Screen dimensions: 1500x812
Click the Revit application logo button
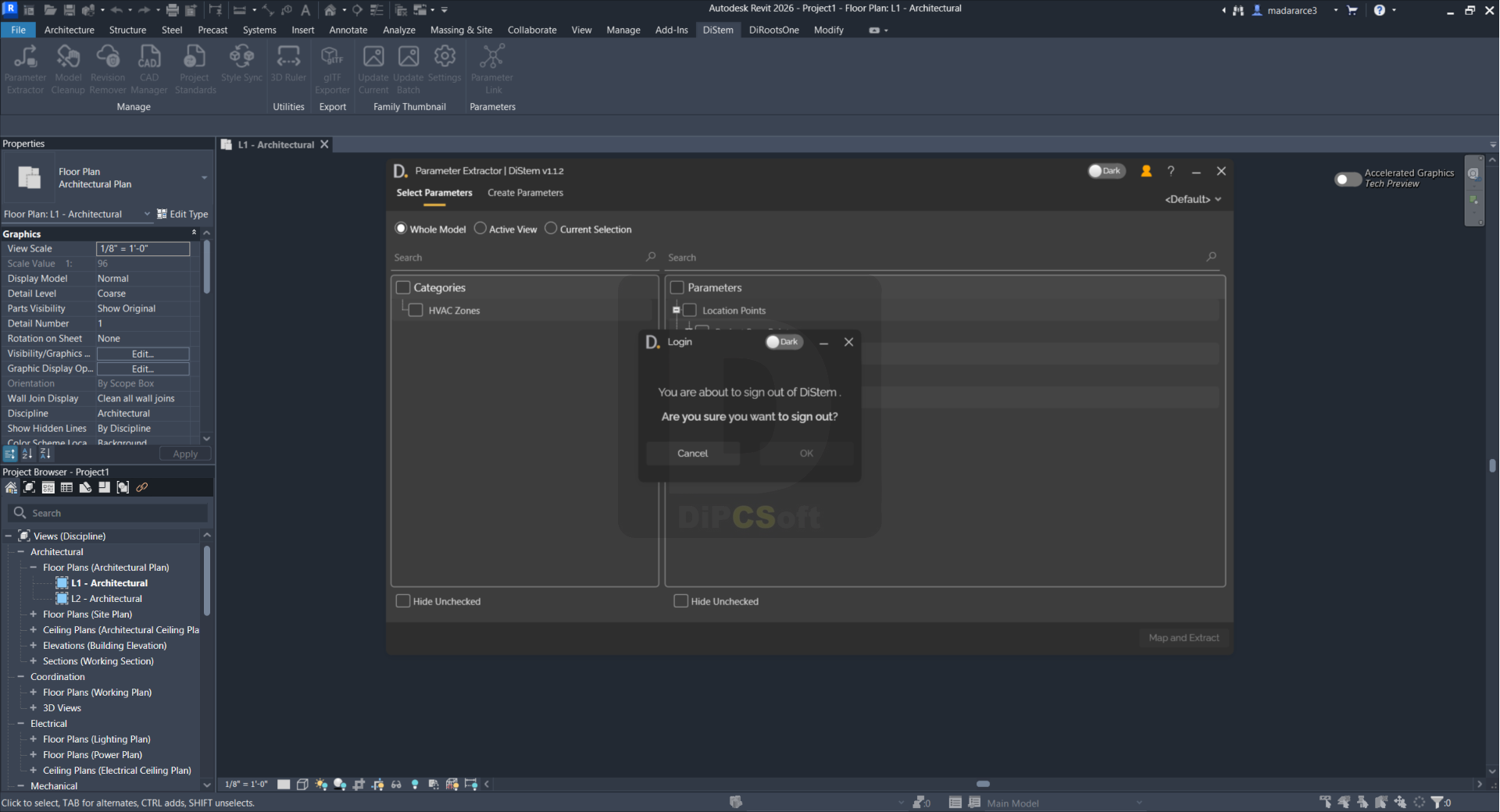tap(10, 9)
